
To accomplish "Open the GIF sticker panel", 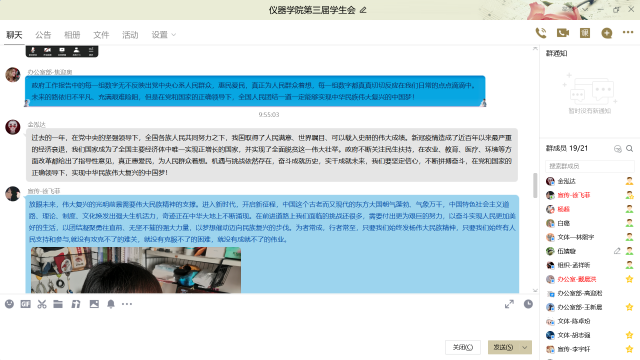I will 26,304.
